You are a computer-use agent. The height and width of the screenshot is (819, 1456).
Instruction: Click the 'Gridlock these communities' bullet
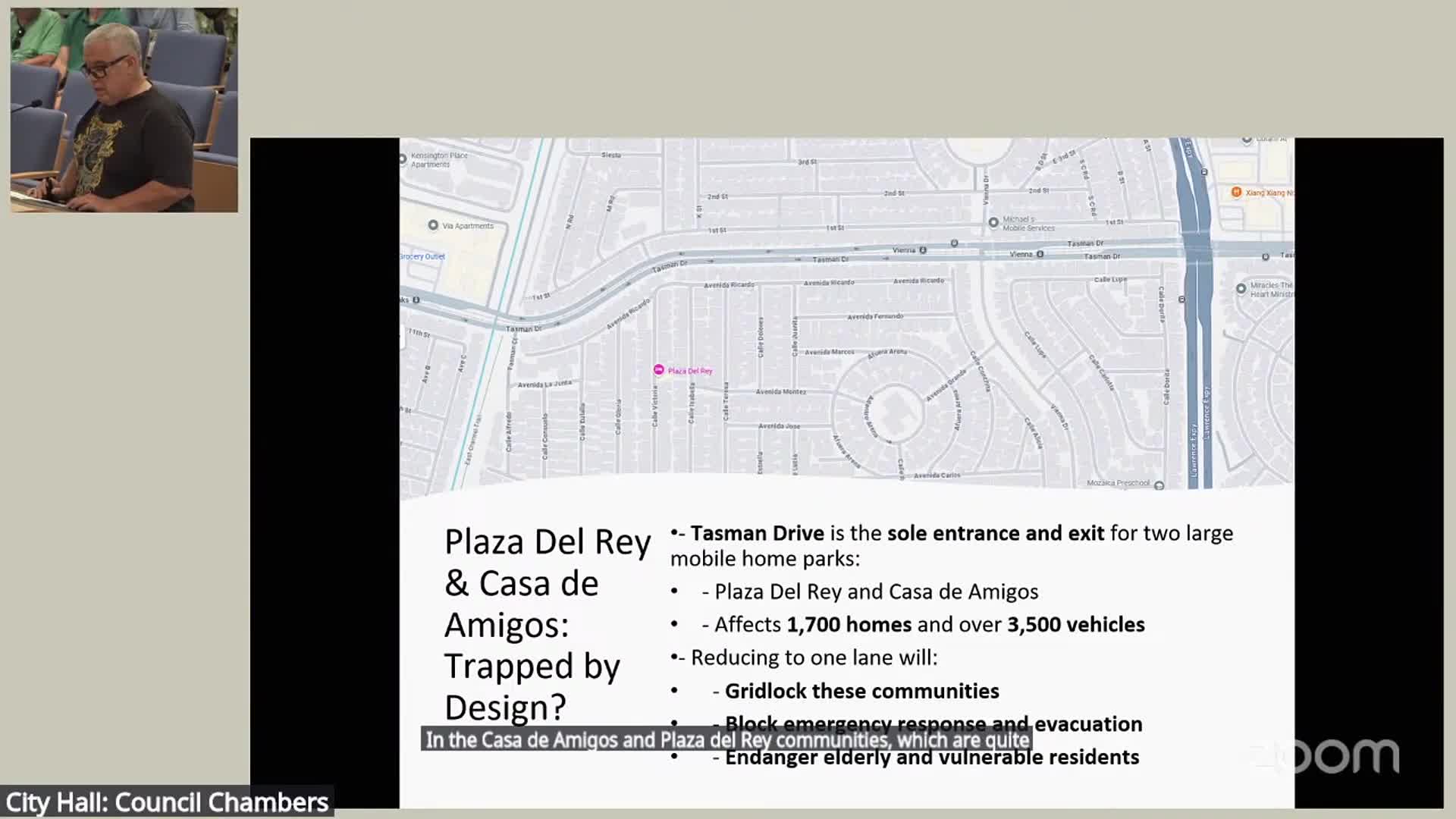(x=861, y=691)
